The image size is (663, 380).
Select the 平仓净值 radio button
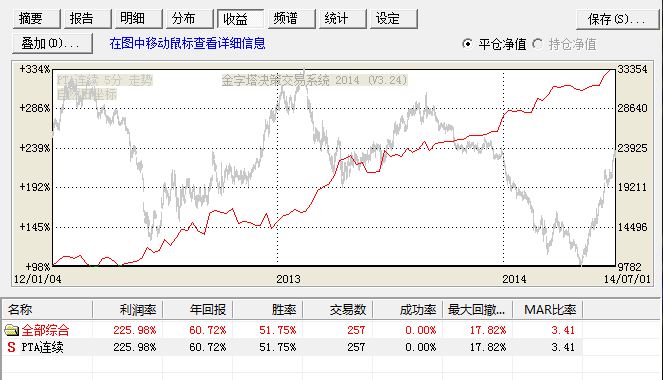[467, 44]
